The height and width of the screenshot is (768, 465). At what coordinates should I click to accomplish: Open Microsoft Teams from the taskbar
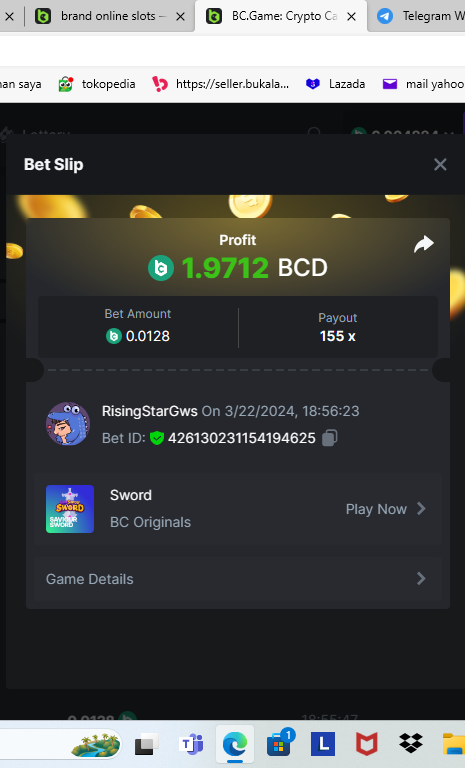(x=192, y=744)
